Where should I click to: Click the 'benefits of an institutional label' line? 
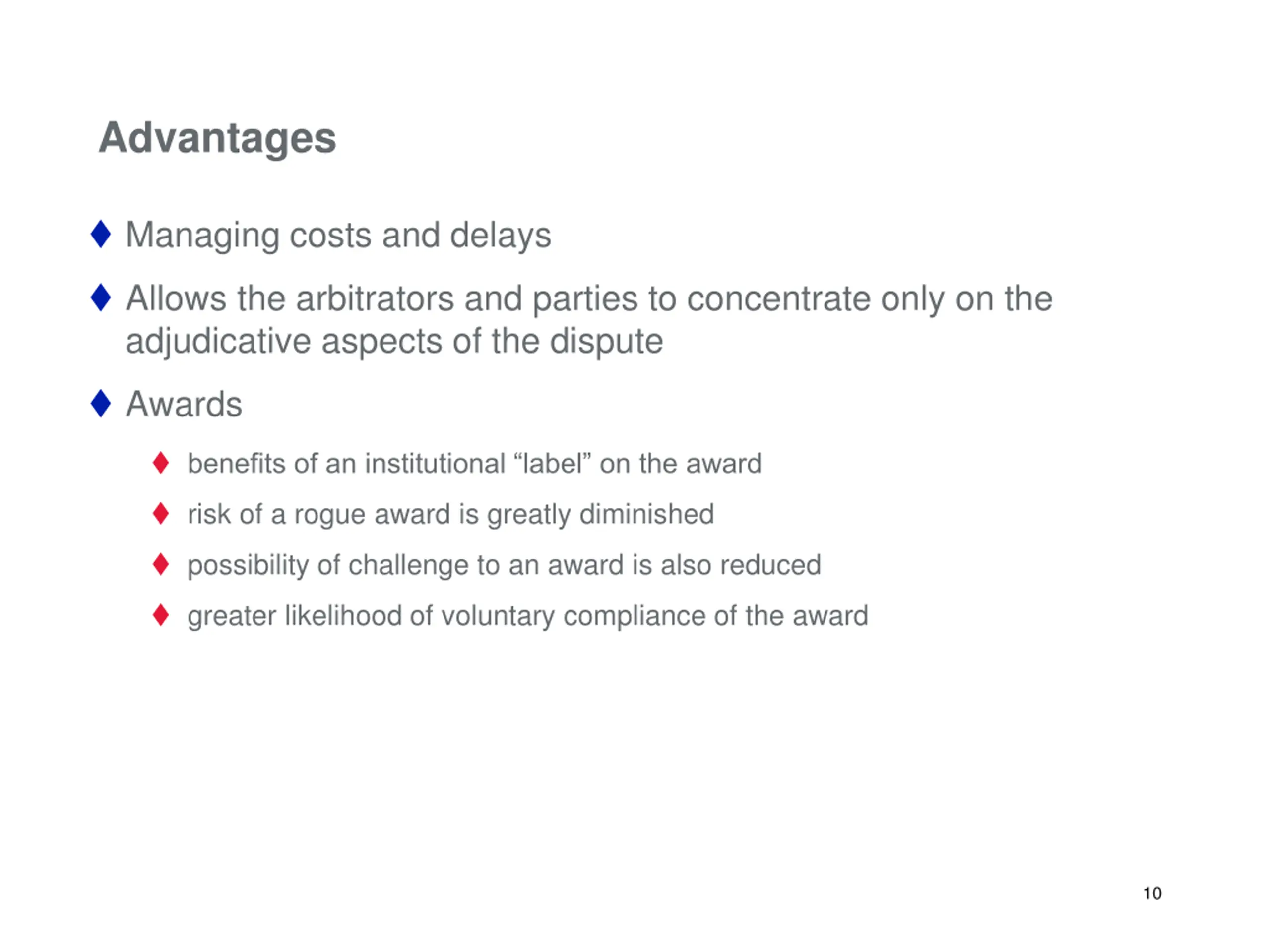474,463
